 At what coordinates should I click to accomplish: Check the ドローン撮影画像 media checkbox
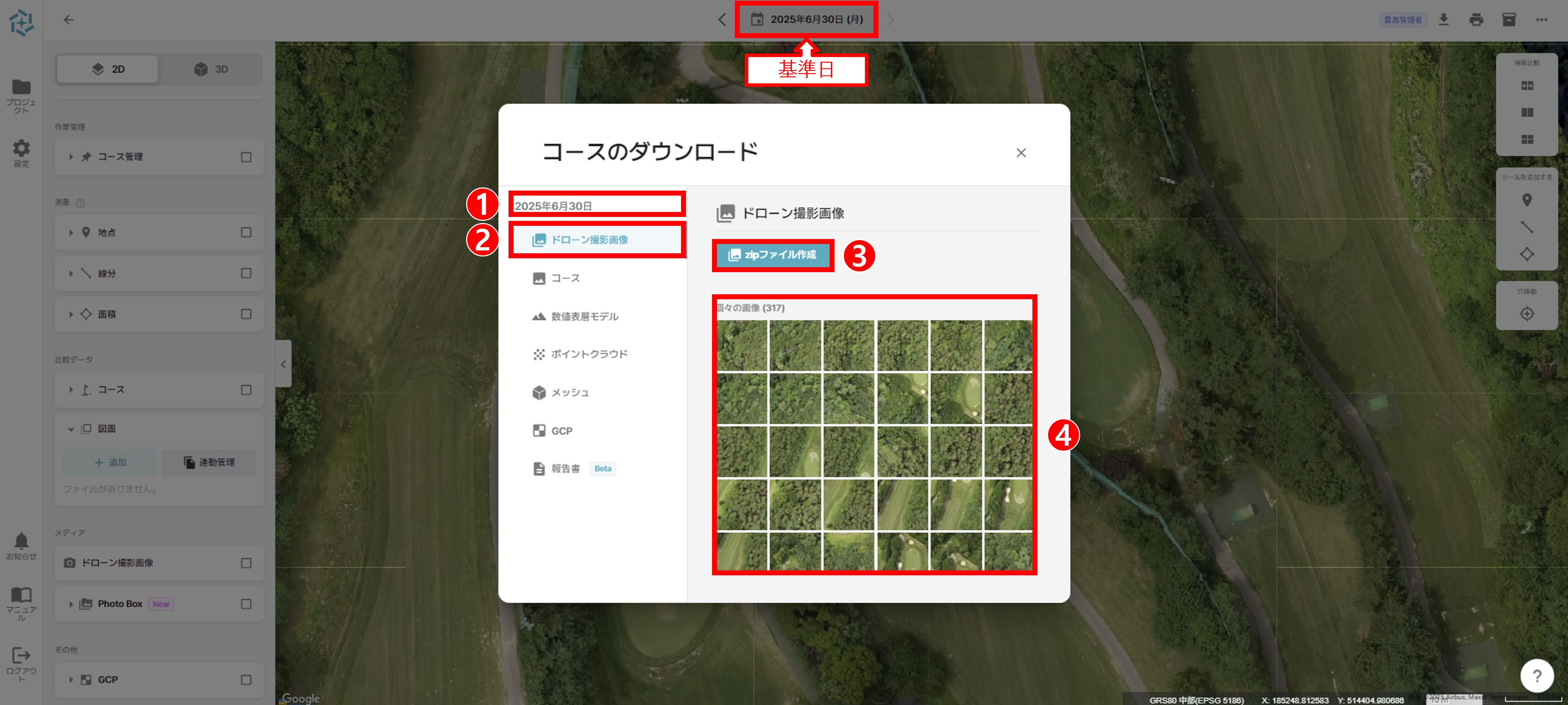[x=246, y=563]
